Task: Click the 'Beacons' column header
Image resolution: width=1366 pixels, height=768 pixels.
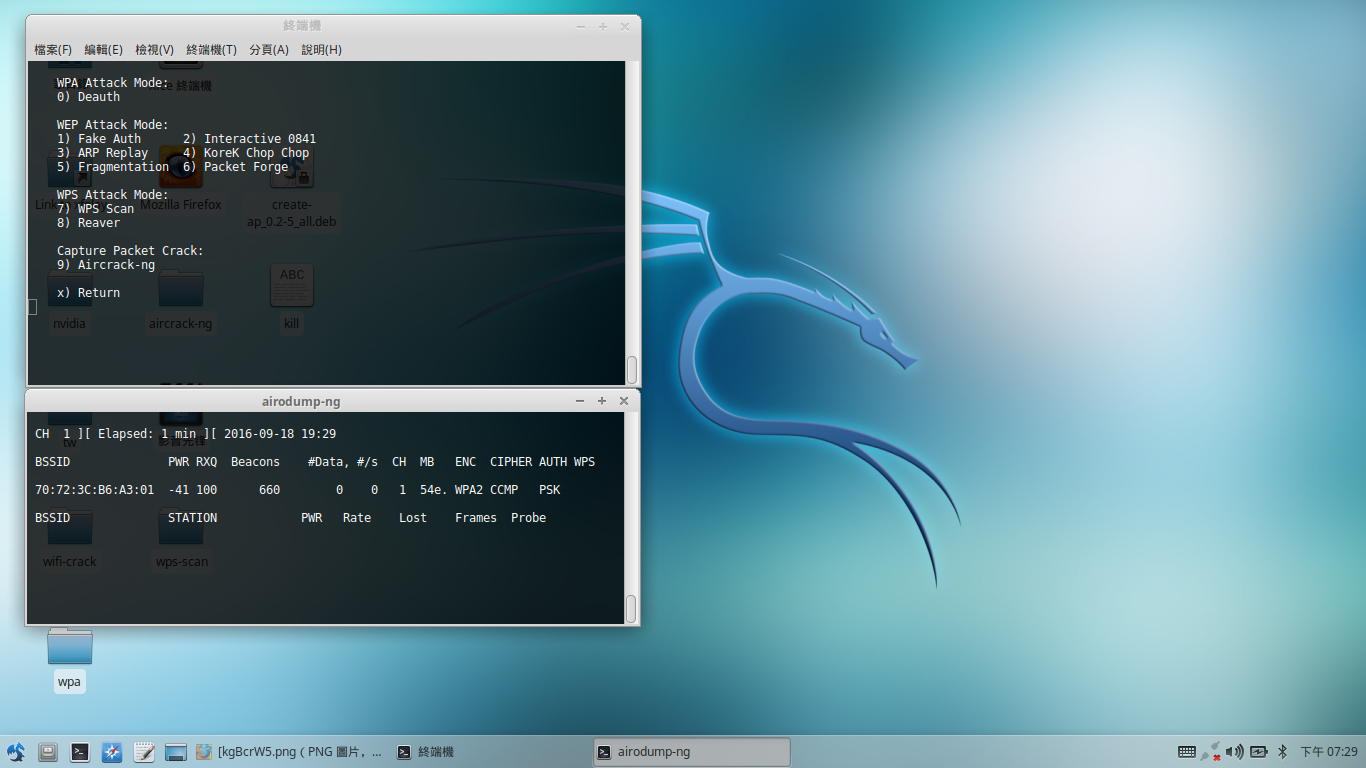Action: 256,462
